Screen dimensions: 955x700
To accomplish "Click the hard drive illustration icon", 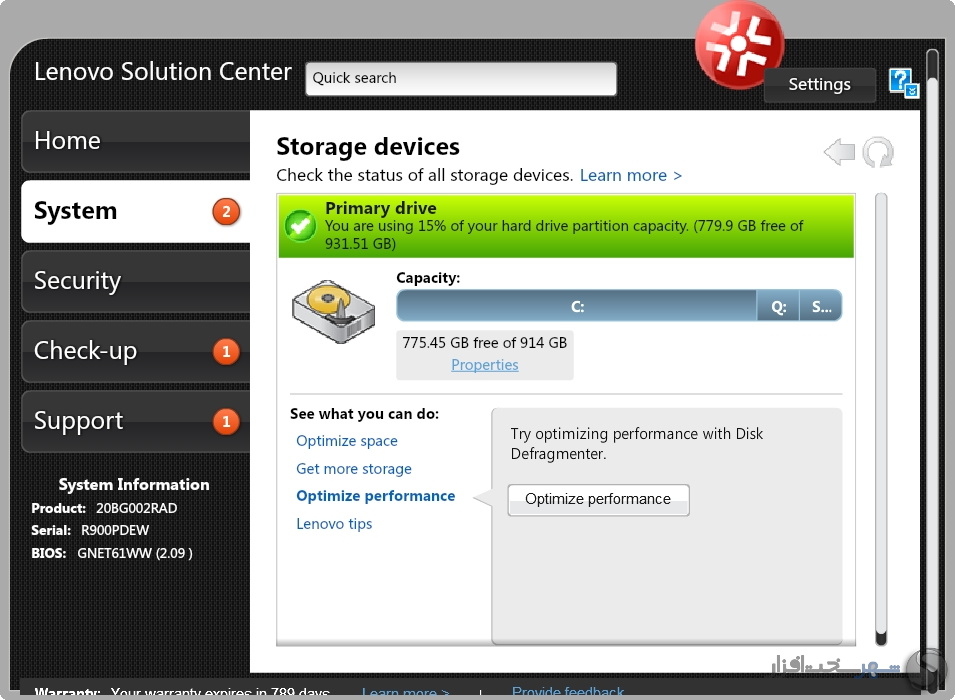I will point(333,311).
